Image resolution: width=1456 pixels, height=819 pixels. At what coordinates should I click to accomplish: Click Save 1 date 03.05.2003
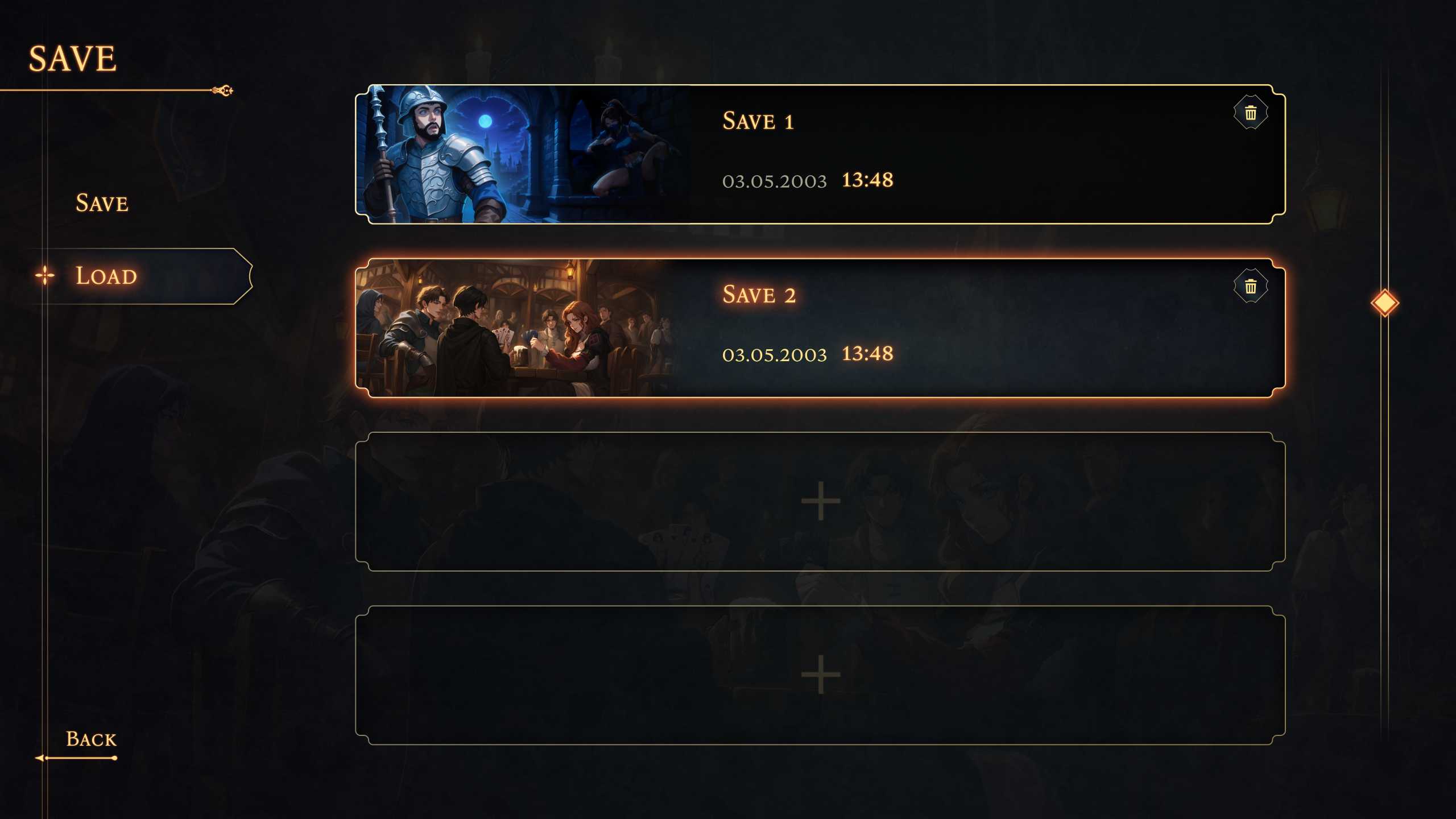tap(774, 181)
